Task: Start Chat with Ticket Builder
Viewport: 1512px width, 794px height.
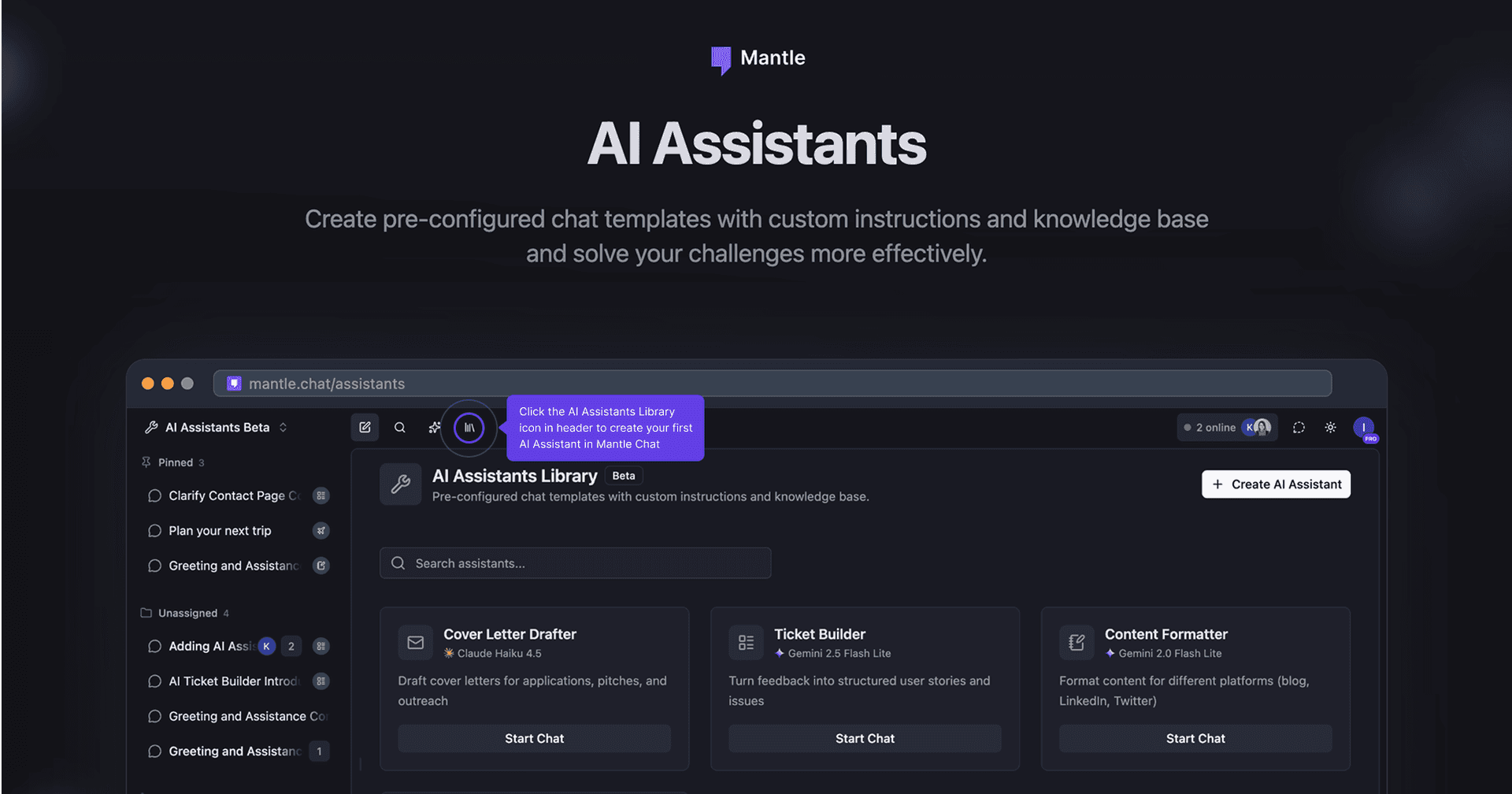Action: 865,739
